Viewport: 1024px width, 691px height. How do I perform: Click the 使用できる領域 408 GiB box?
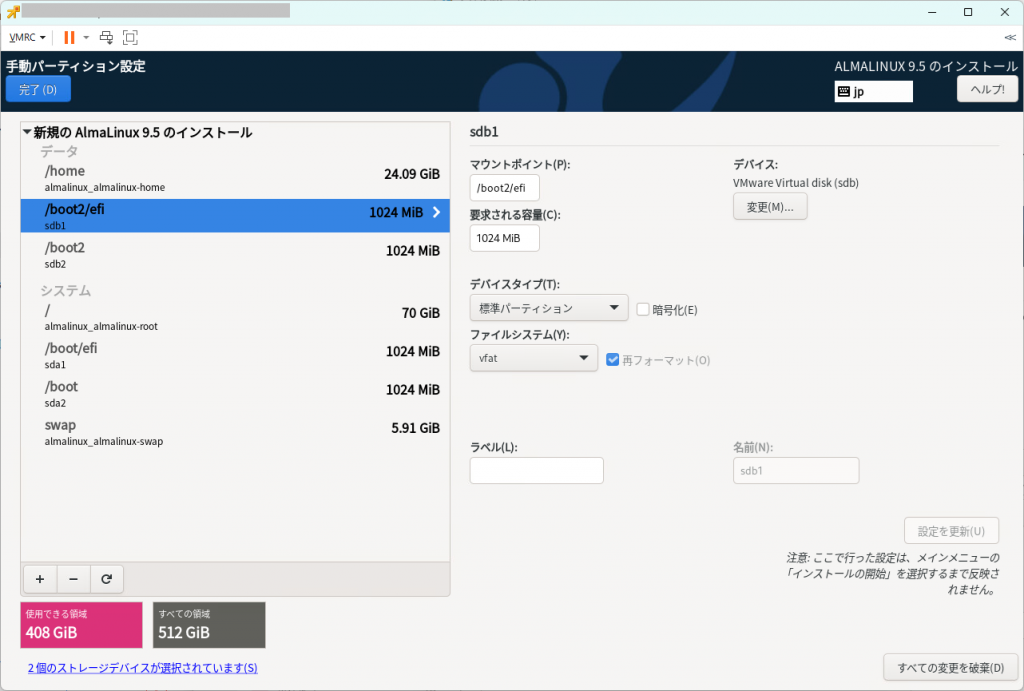(81, 625)
